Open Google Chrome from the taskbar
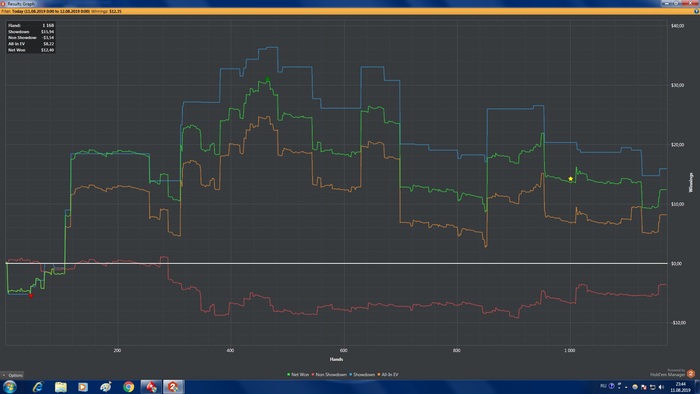 coord(129,387)
